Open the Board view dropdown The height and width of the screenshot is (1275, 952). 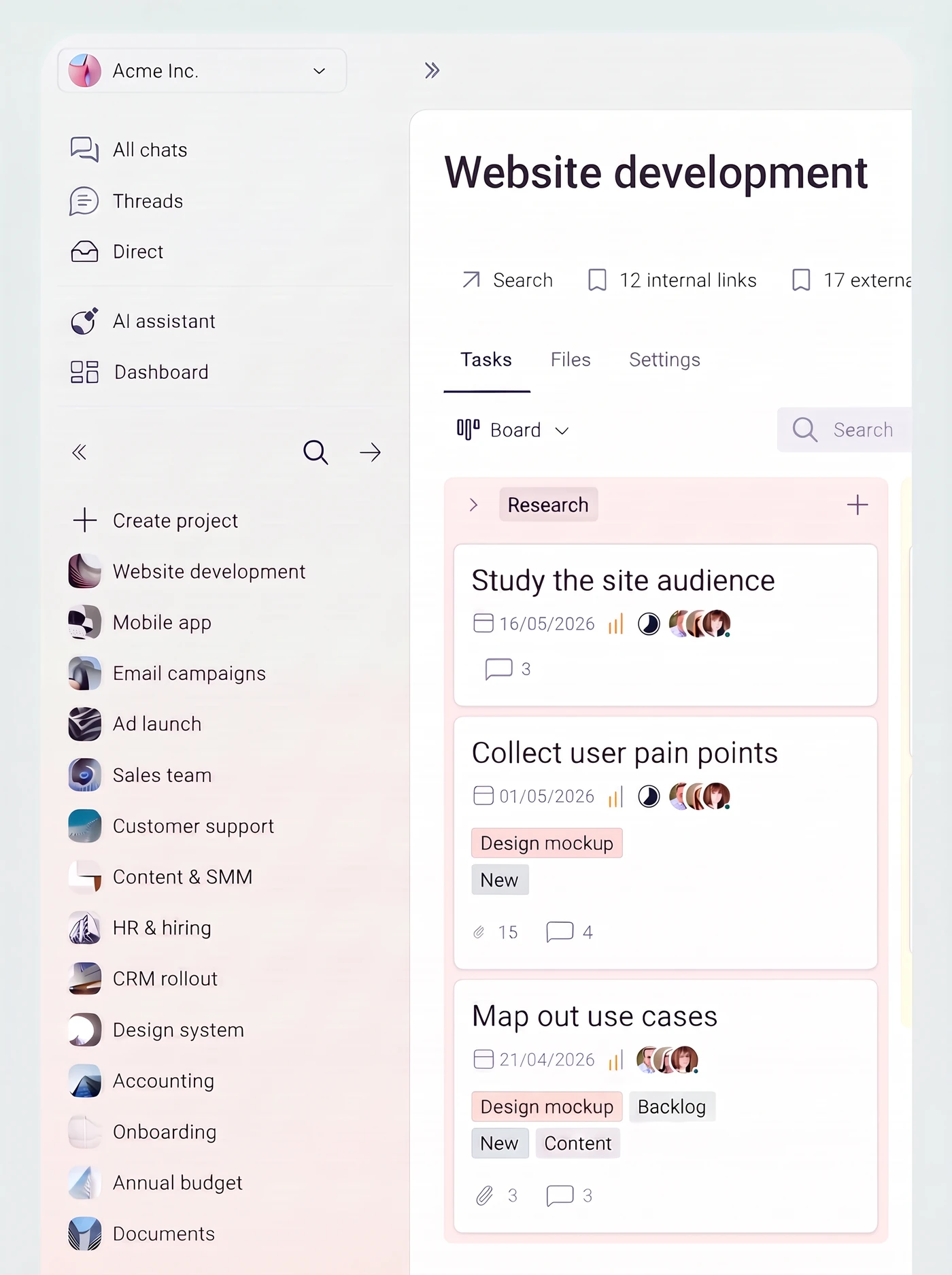tap(513, 430)
